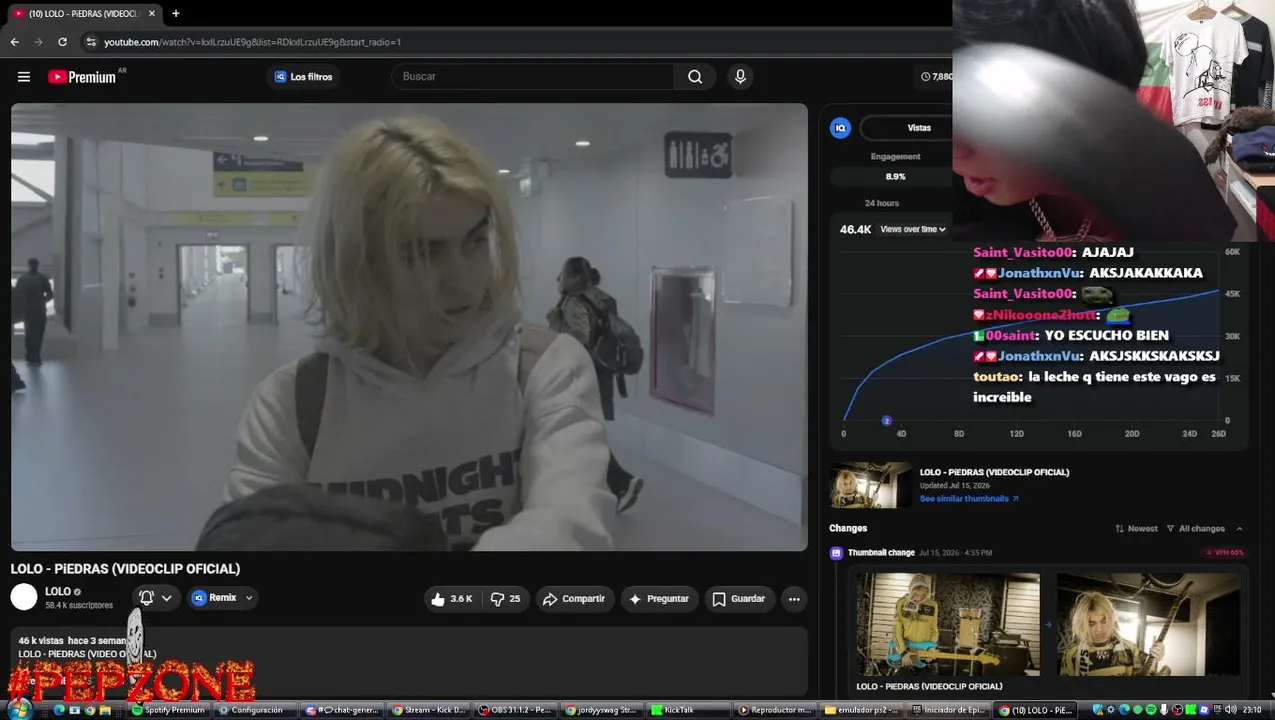1275x720 pixels.
Task: Play or pause the video player
Action: pyautogui.click(x=409, y=327)
